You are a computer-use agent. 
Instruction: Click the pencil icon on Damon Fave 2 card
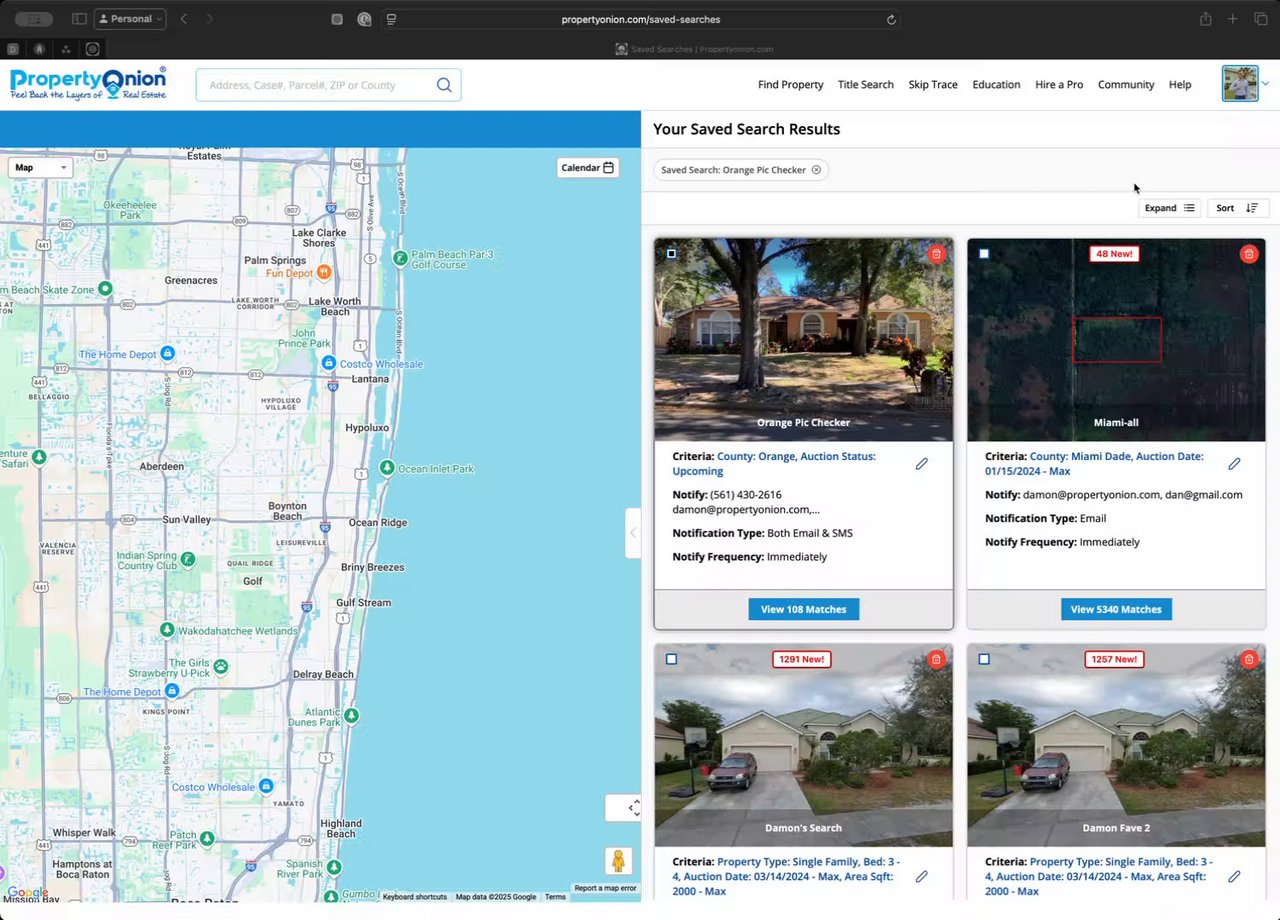tap(1234, 876)
